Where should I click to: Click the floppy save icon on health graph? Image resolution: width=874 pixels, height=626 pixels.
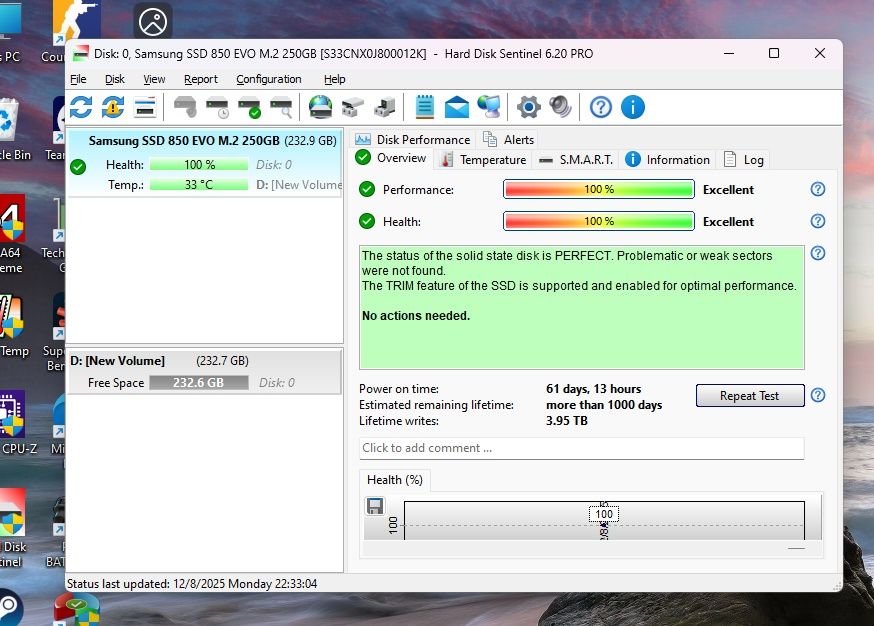click(375, 506)
